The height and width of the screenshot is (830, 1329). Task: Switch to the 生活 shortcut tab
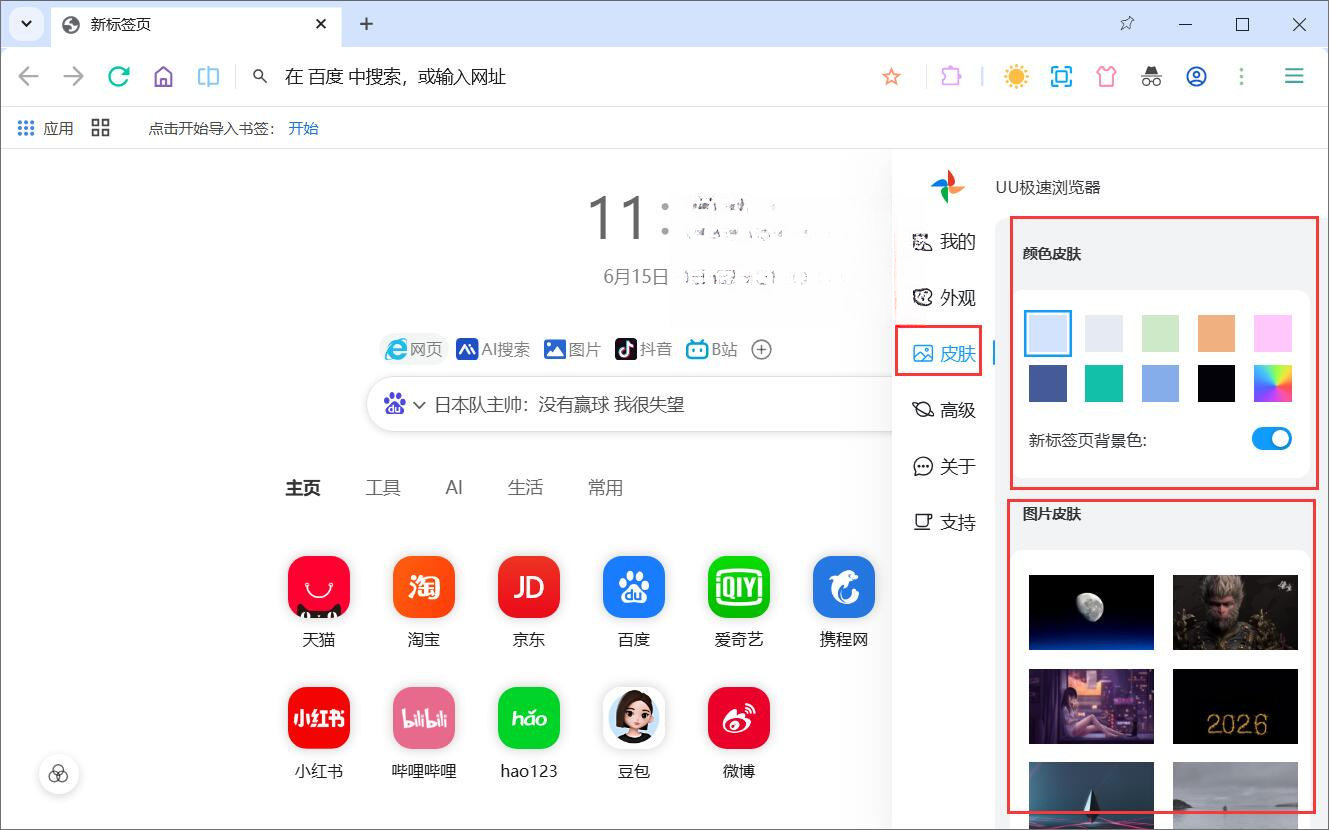tap(525, 487)
